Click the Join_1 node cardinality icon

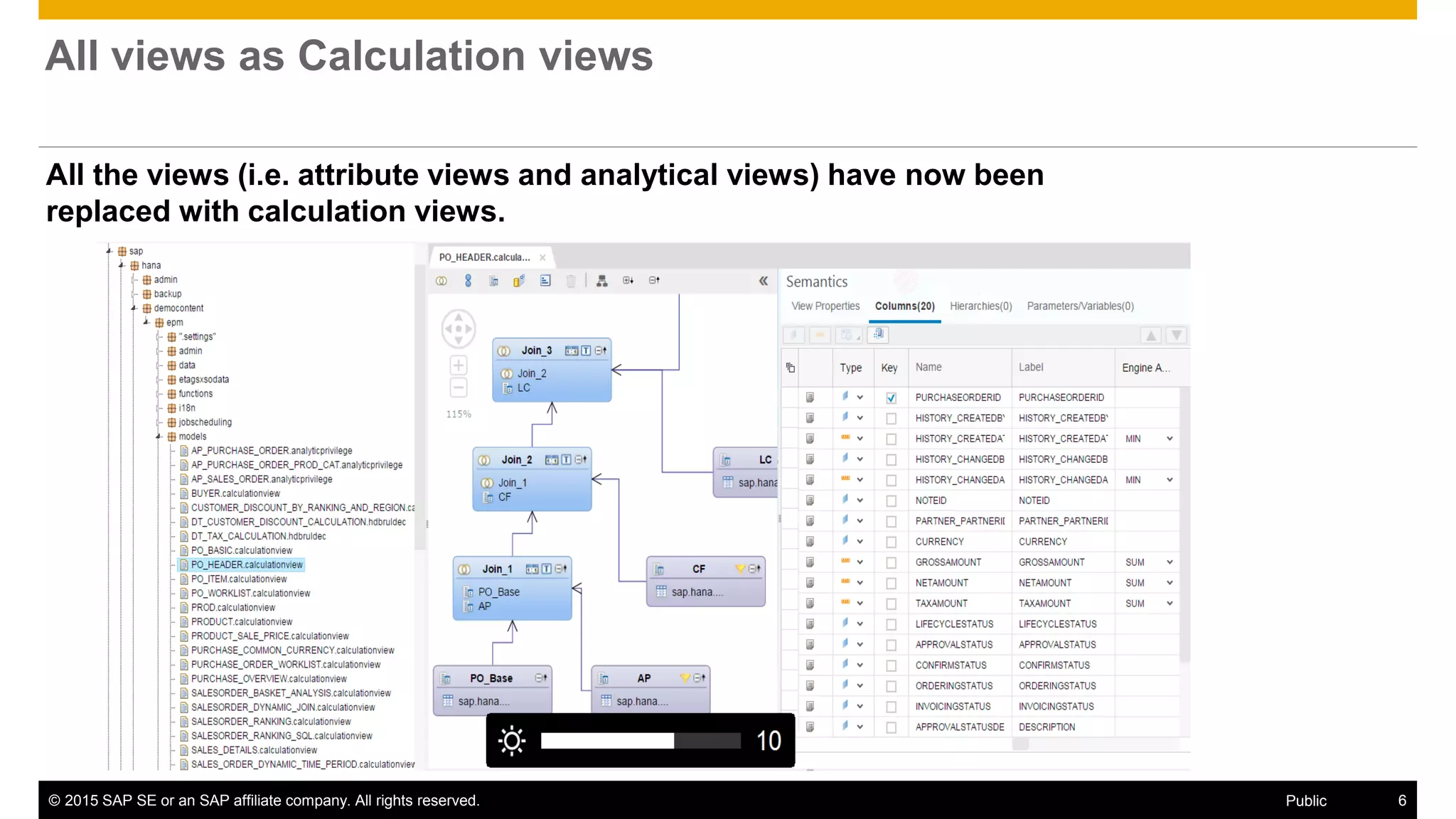click(532, 569)
